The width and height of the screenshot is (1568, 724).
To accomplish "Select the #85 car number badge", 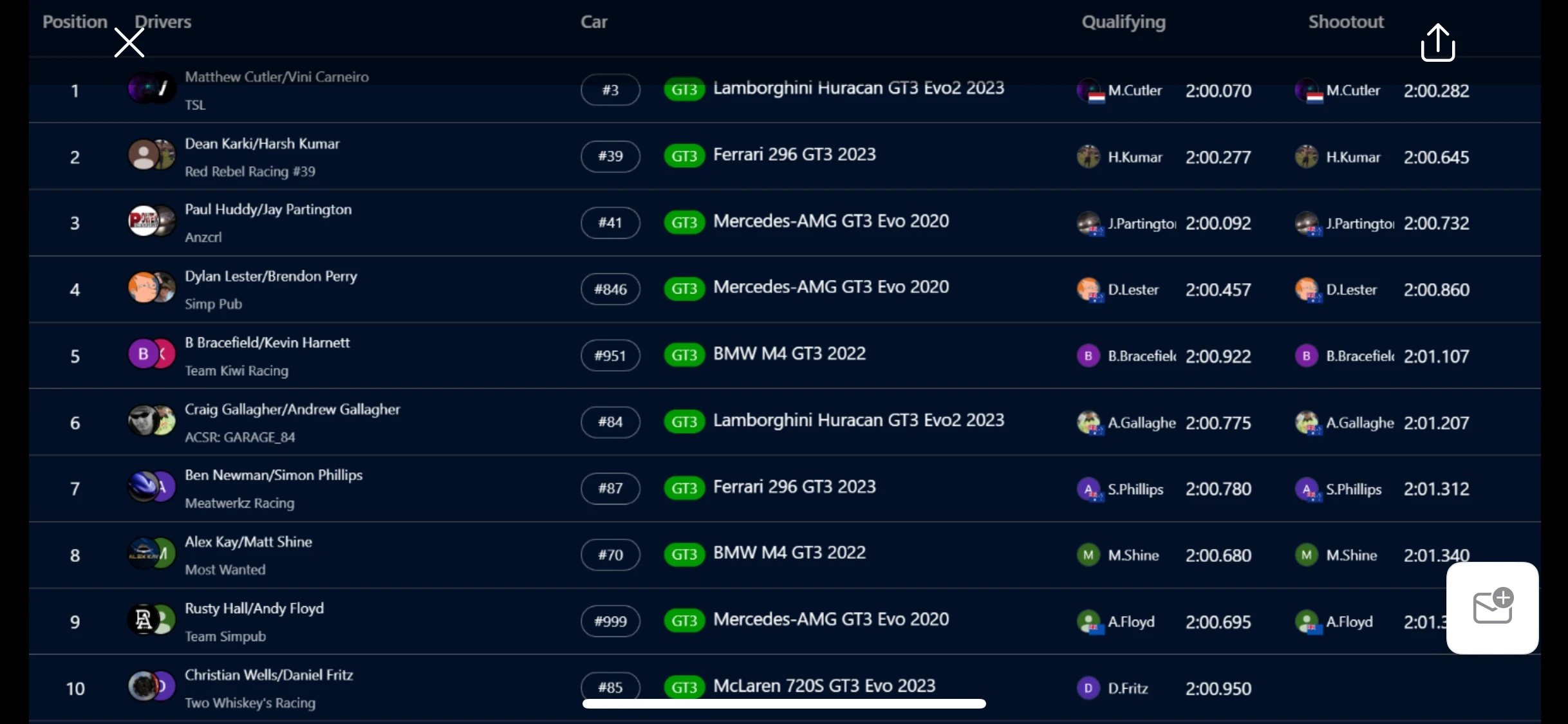I will [x=610, y=687].
